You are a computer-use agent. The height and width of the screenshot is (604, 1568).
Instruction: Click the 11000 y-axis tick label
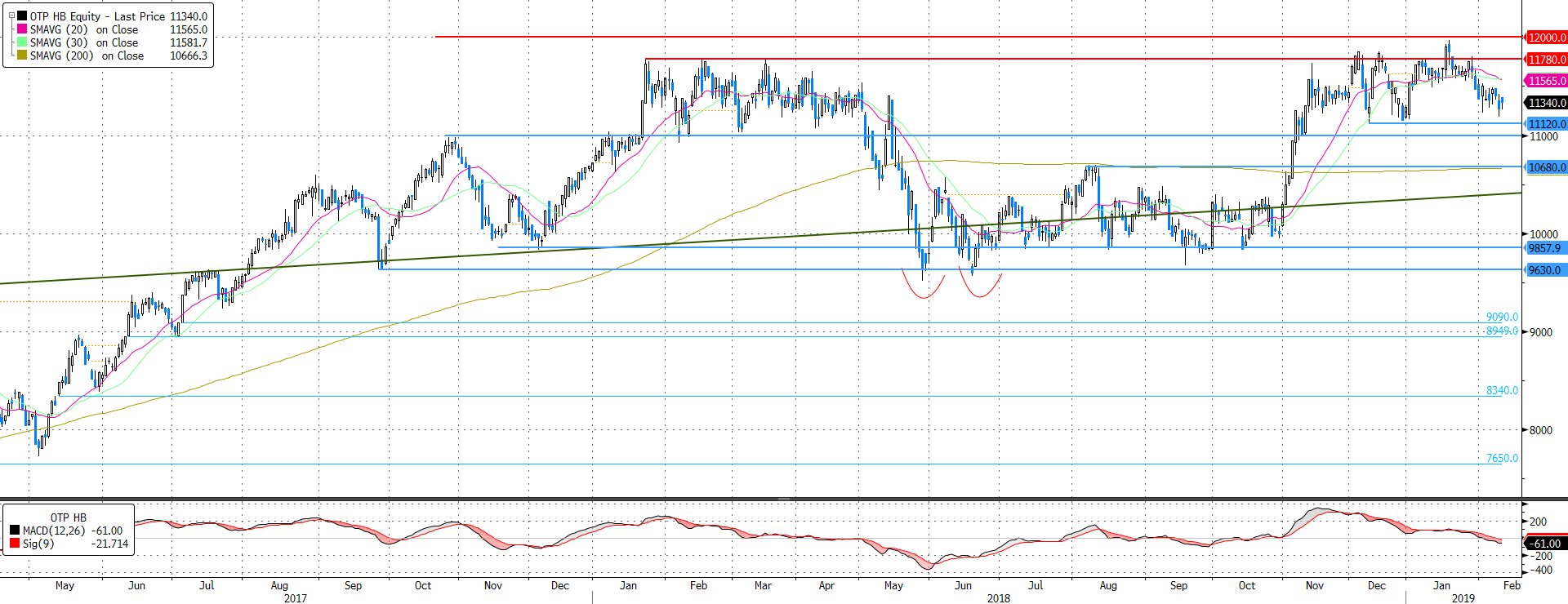pyautogui.click(x=1543, y=136)
